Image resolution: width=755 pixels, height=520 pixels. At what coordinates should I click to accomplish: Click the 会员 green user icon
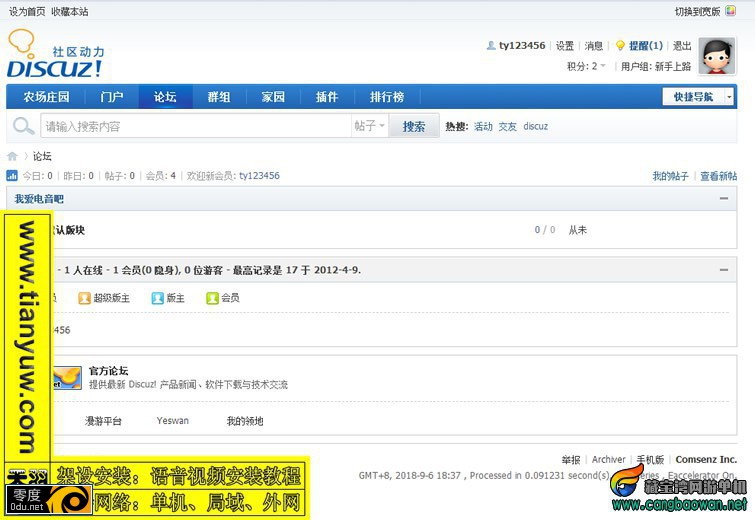(x=212, y=298)
